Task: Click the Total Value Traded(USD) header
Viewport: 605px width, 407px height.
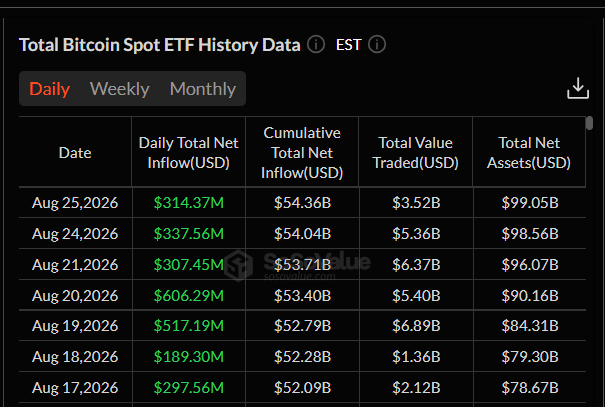Action: pyautogui.click(x=416, y=153)
